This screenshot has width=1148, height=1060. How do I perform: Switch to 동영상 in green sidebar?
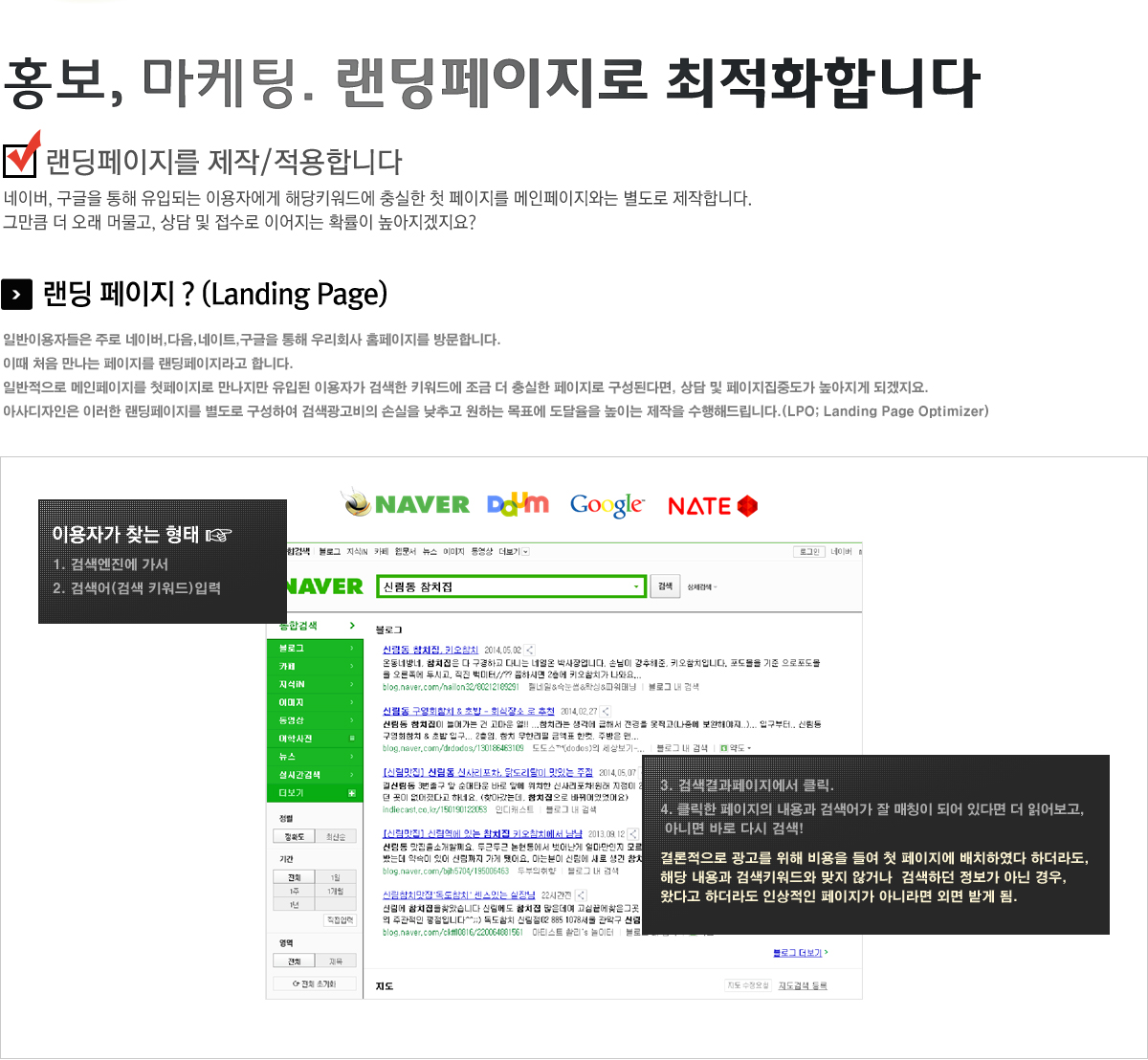pos(315,720)
